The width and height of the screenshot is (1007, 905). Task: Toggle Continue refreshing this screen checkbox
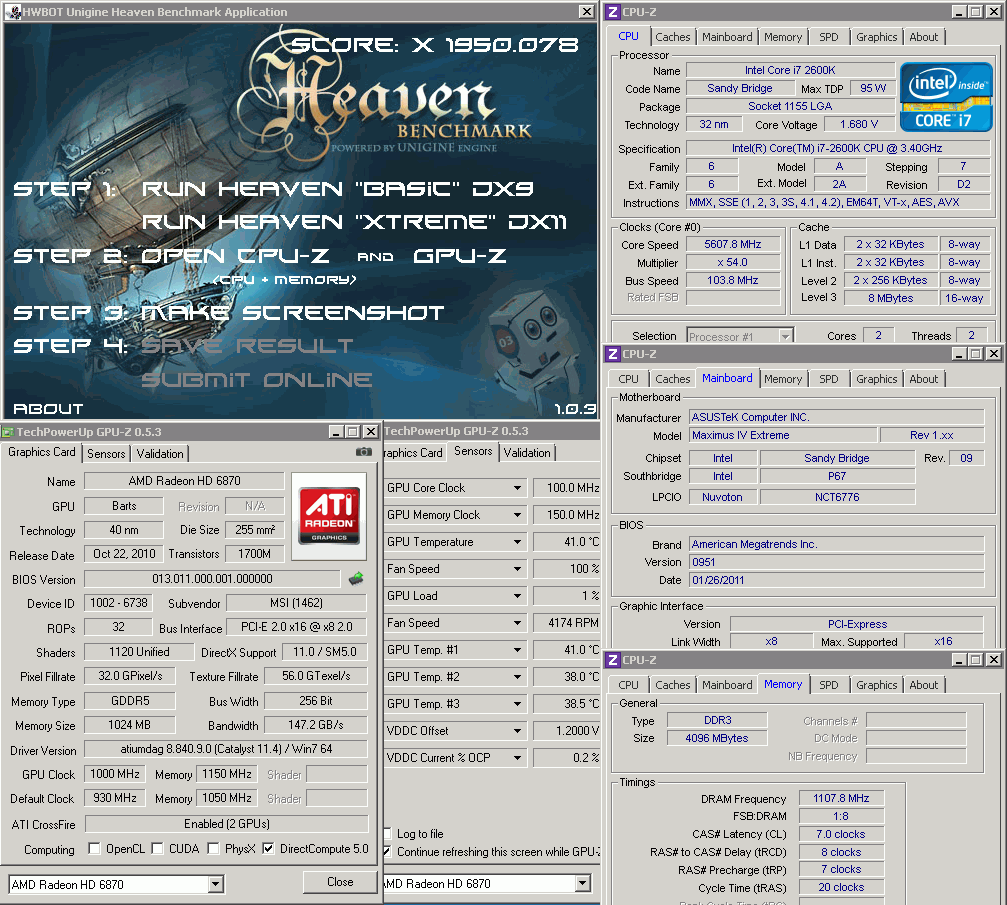pyautogui.click(x=387, y=852)
